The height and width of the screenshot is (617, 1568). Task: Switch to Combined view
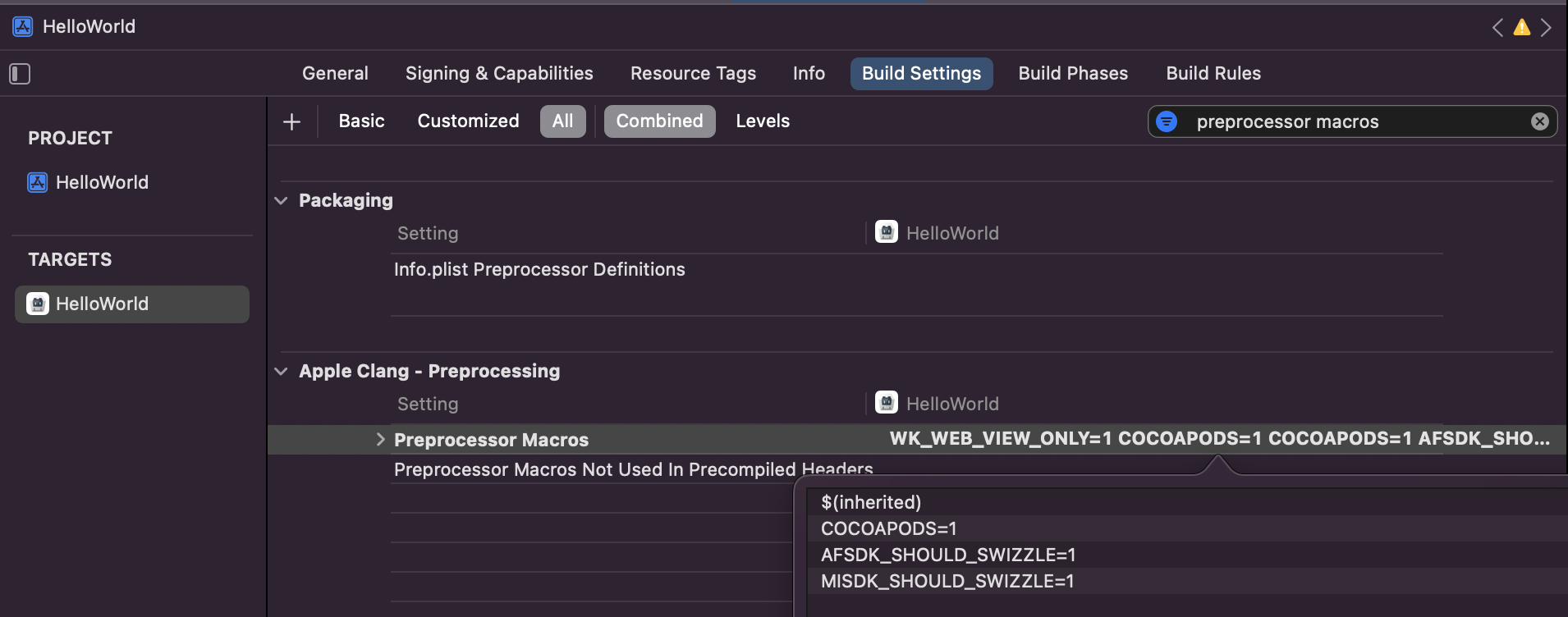660,121
